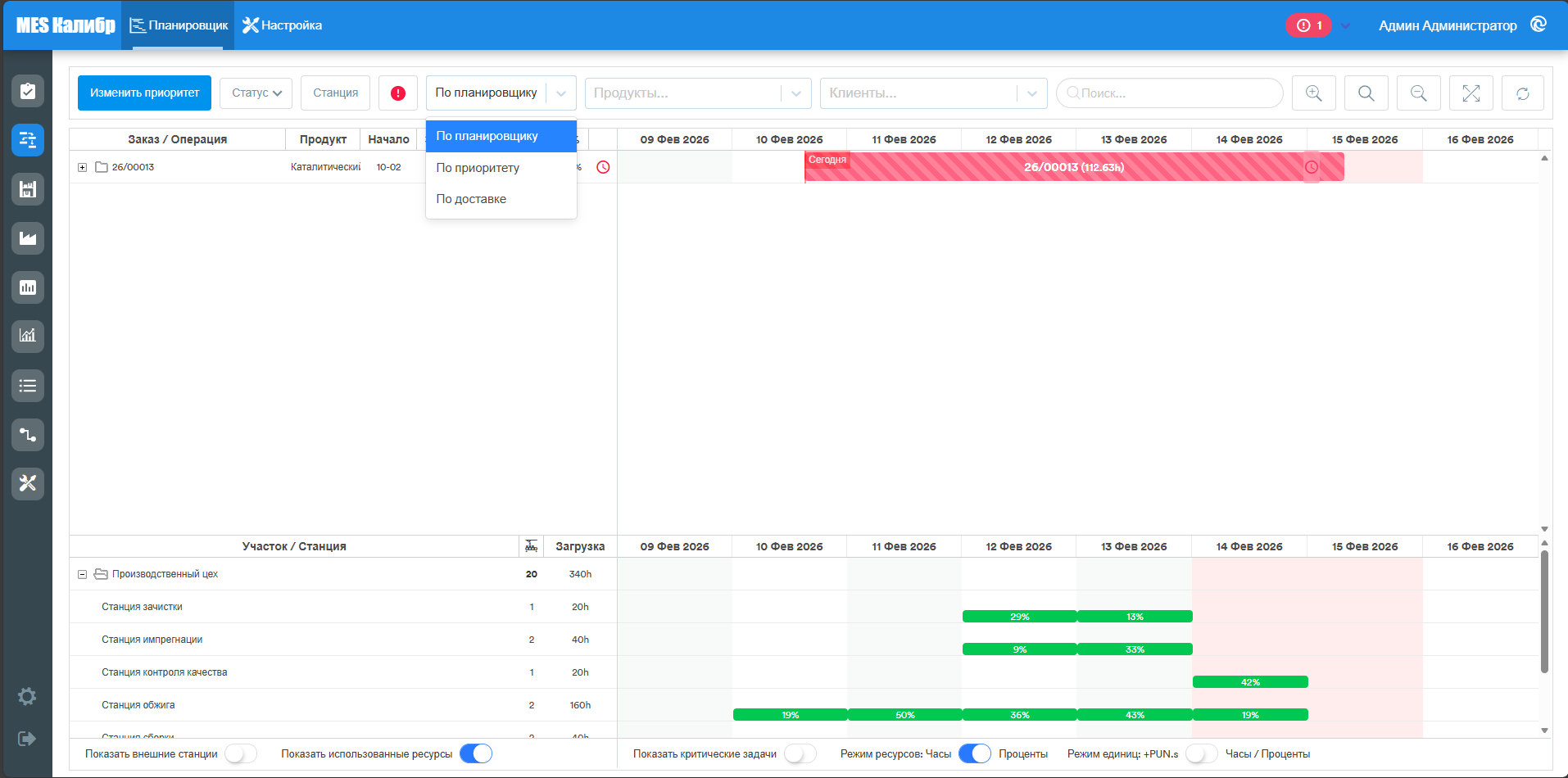Open the tasks checklist sidebar icon
Viewport: 1568px width, 778px height.
point(27,91)
